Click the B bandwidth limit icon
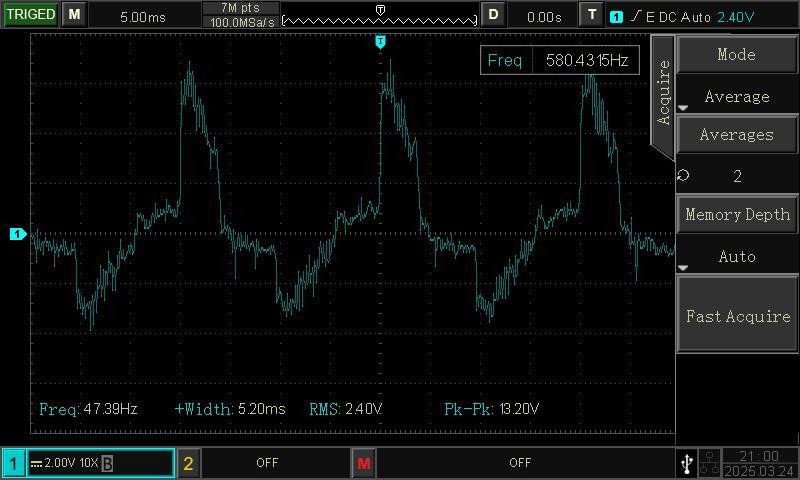The image size is (800, 480). 107,464
